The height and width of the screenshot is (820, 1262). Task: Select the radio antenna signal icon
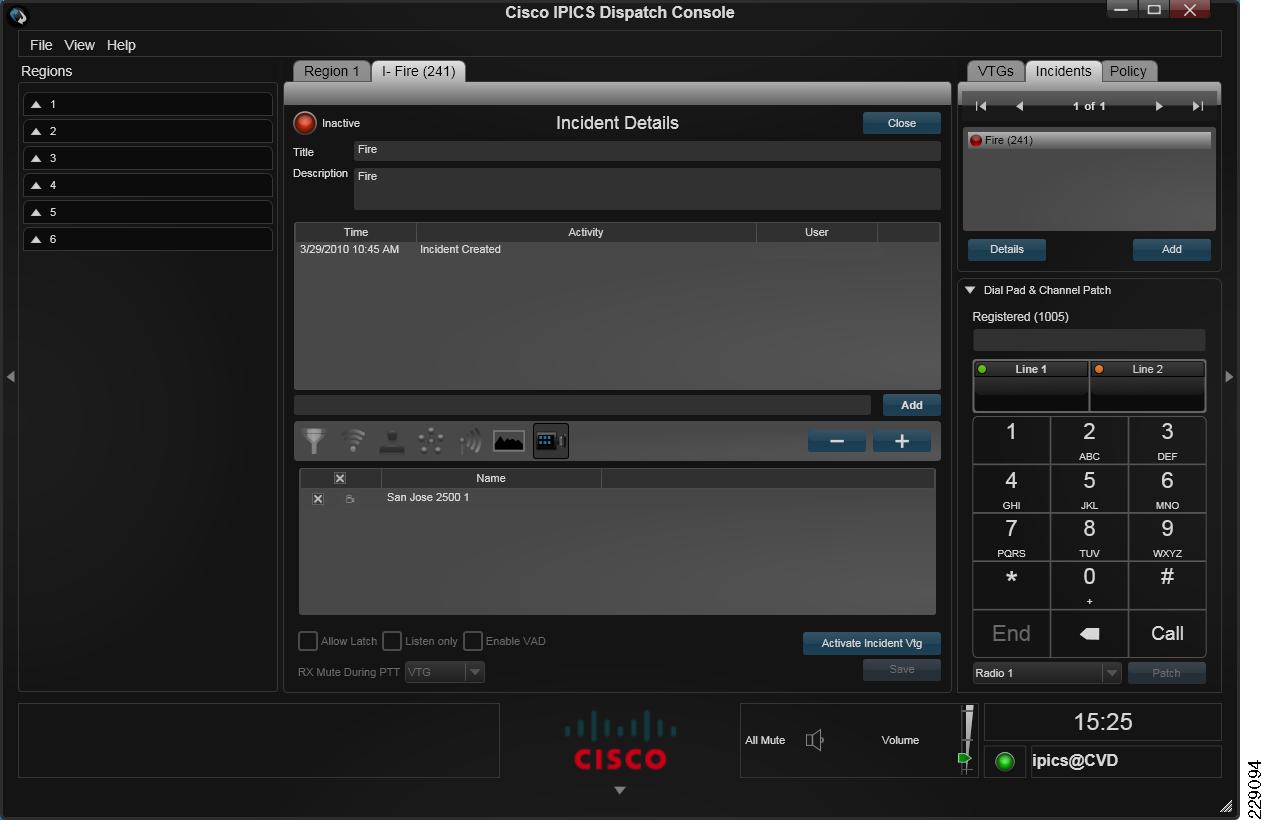[470, 441]
